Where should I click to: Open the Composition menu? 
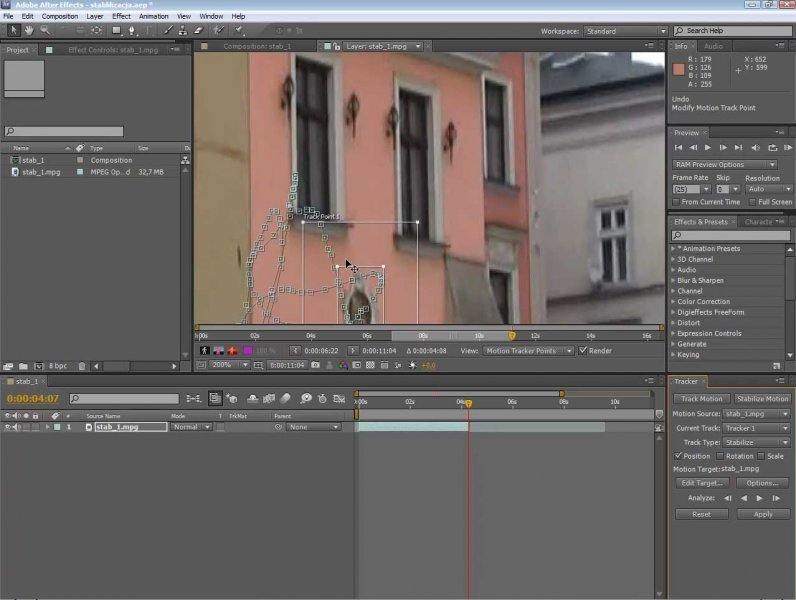60,16
